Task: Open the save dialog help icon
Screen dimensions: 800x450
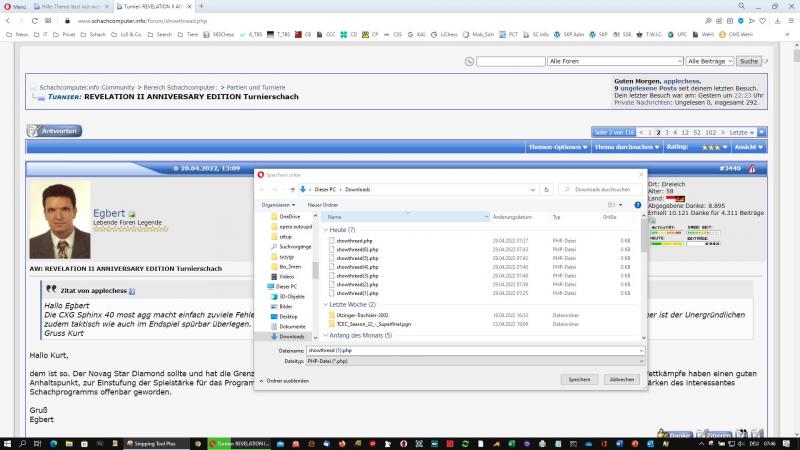Action: [x=637, y=205]
